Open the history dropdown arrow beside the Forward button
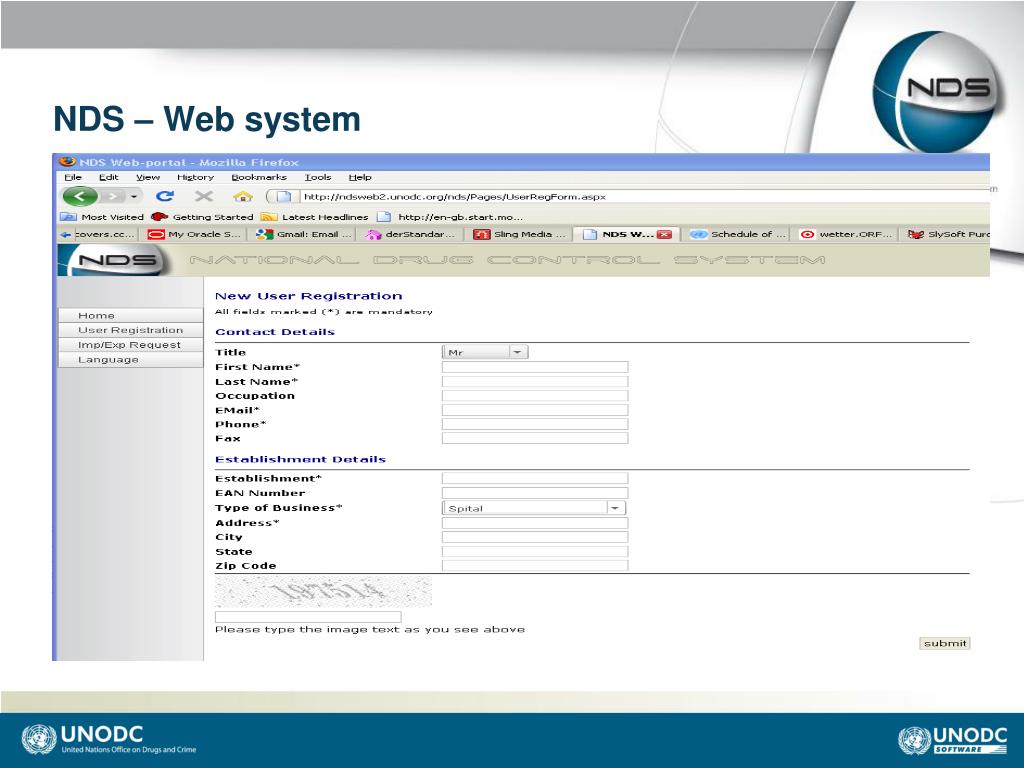The width and height of the screenshot is (1024, 768). coord(134,196)
